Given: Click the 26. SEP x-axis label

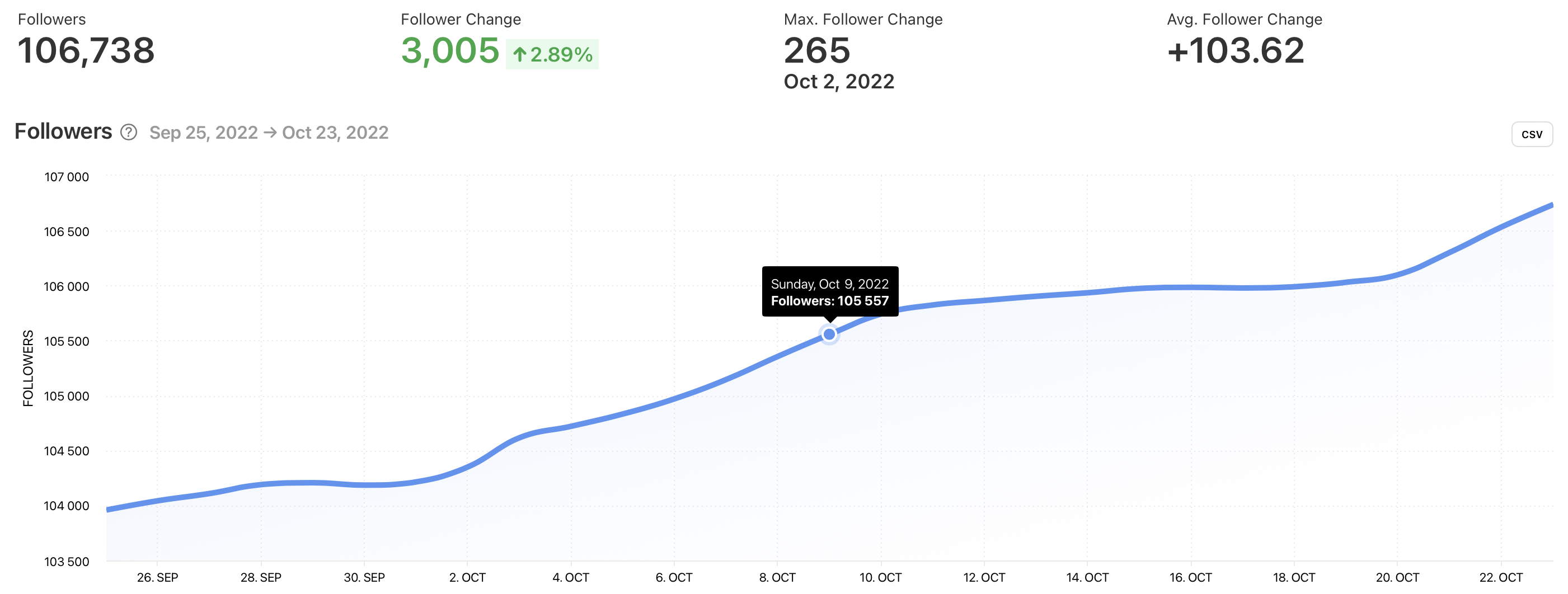Looking at the screenshot, I should pyautogui.click(x=158, y=577).
